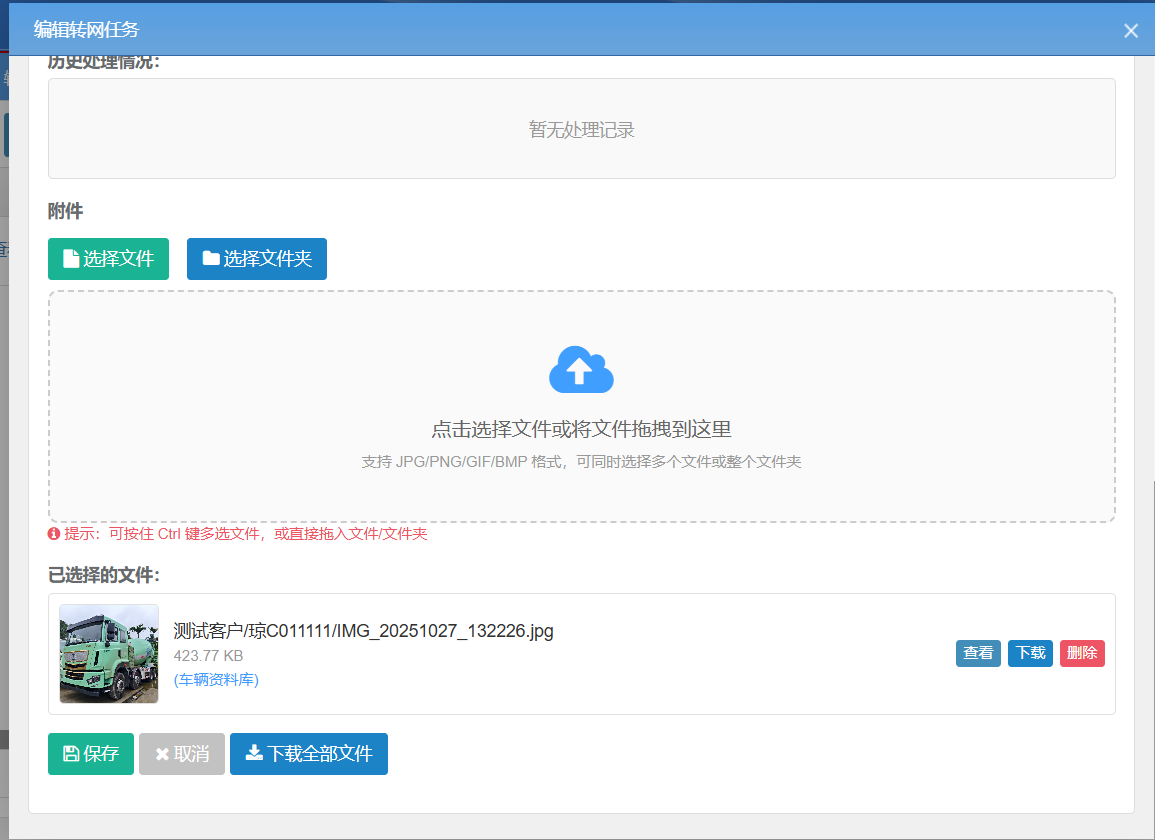Follow the (车辆资料库) link
Viewport: 1155px width, 840px height.
coord(216,680)
